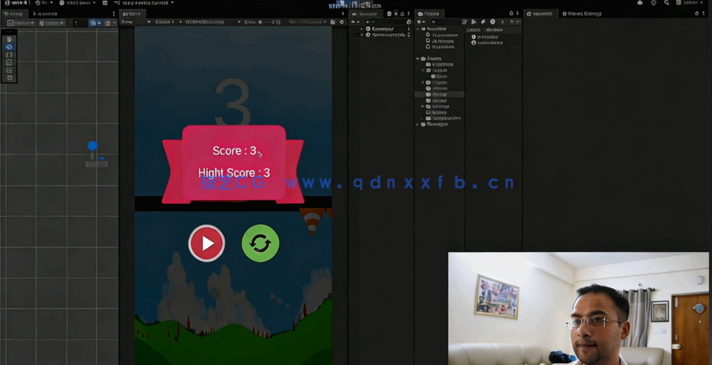Viewport: 712px width, 365px height.
Task: Select the highlighted Move tool in Scene overlay
Action: click(x=10, y=47)
